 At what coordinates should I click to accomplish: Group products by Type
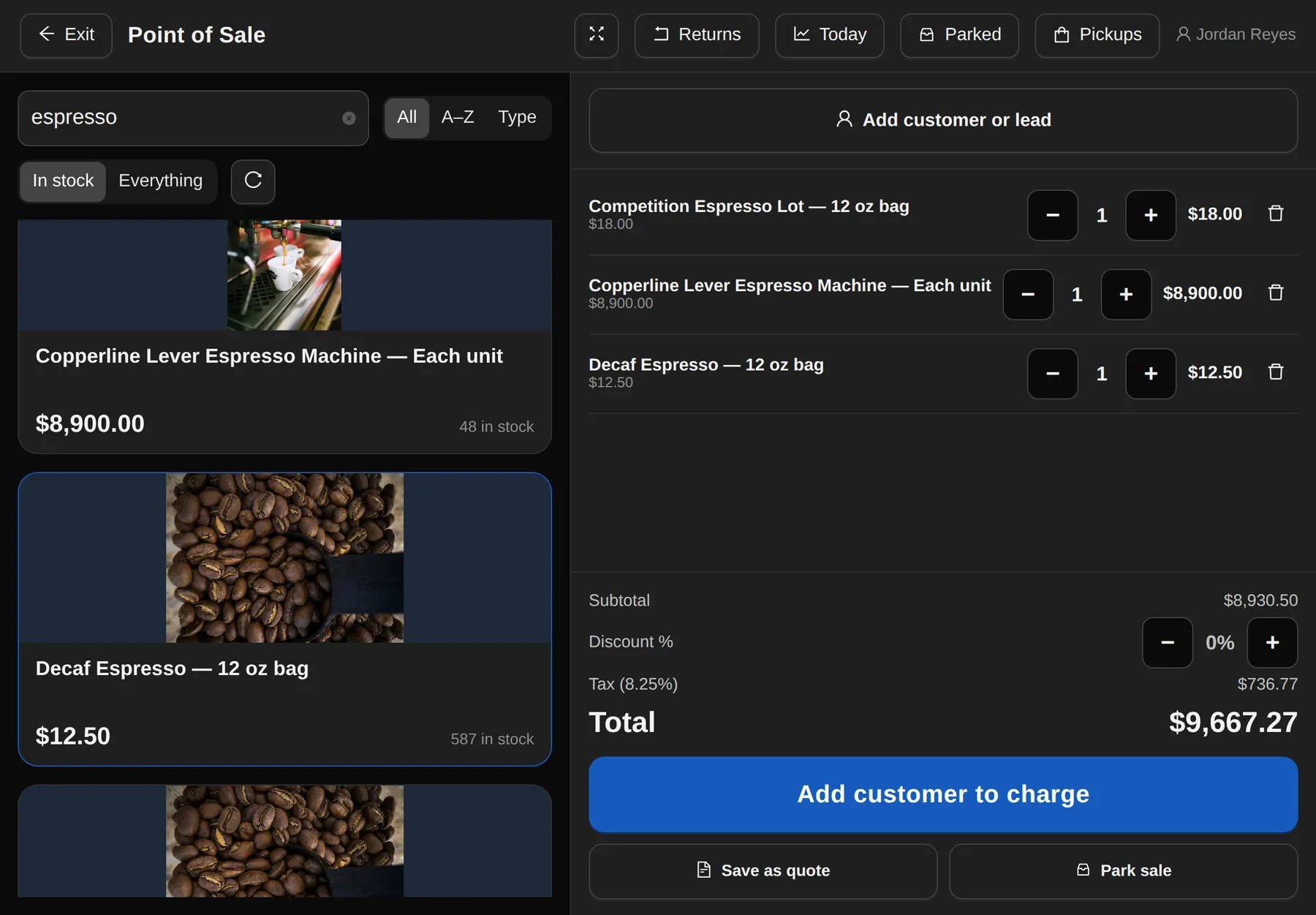517,118
